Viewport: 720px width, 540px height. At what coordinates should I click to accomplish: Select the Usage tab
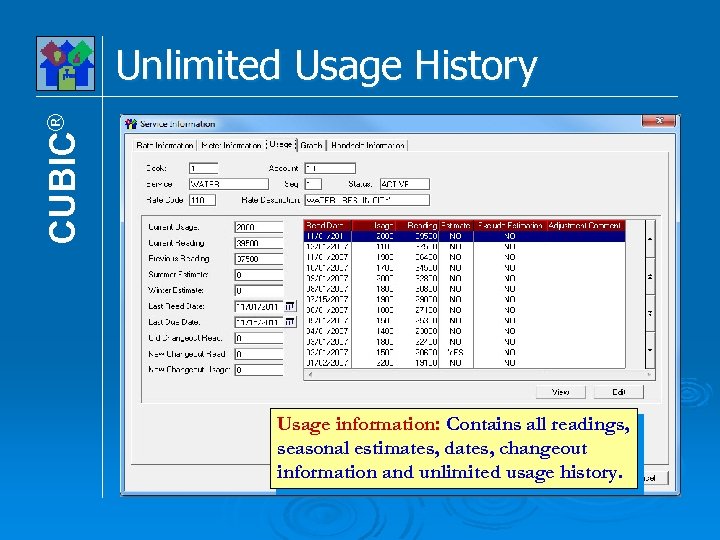pyautogui.click(x=281, y=144)
